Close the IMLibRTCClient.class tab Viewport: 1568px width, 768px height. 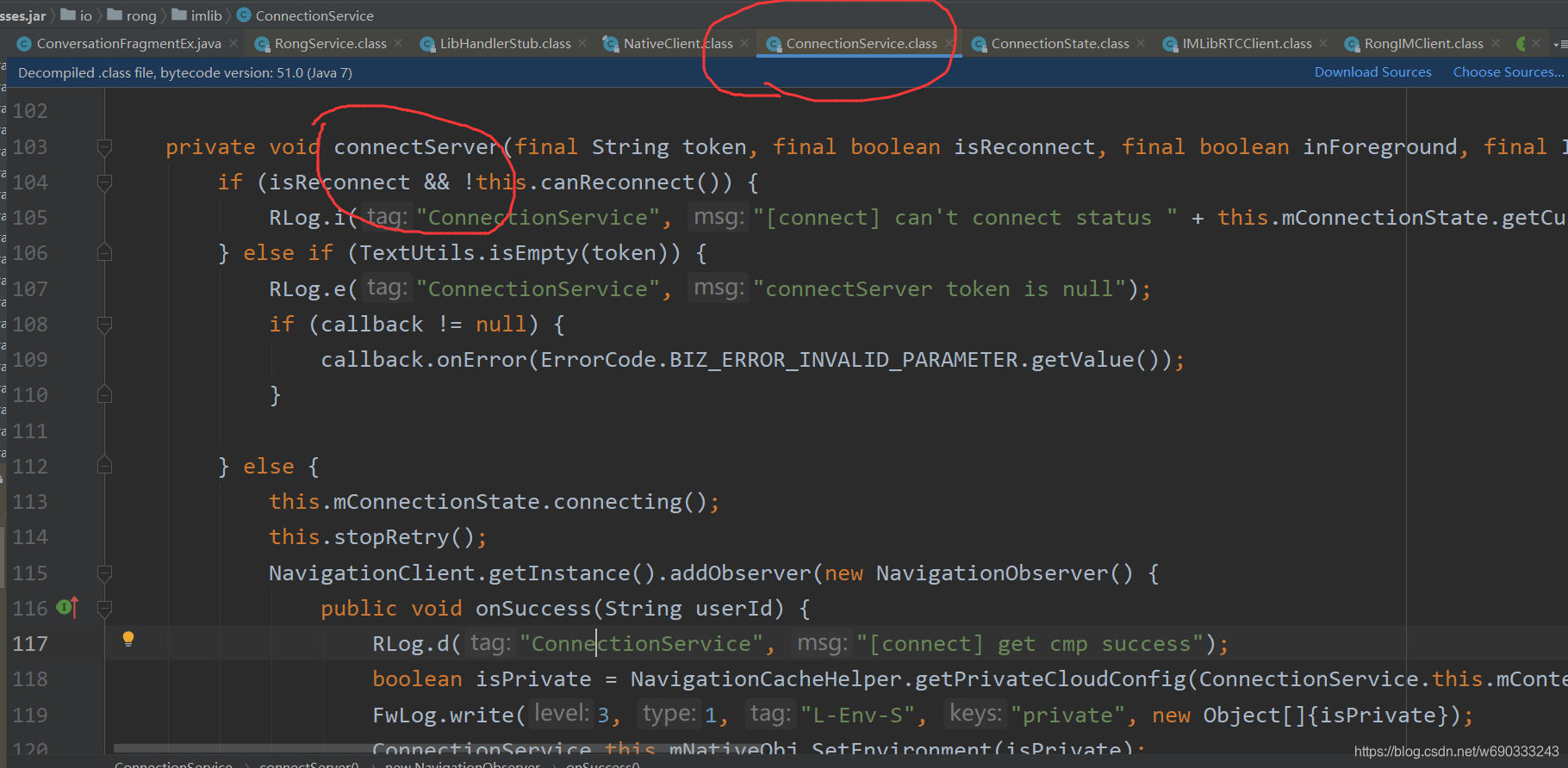point(1323,43)
